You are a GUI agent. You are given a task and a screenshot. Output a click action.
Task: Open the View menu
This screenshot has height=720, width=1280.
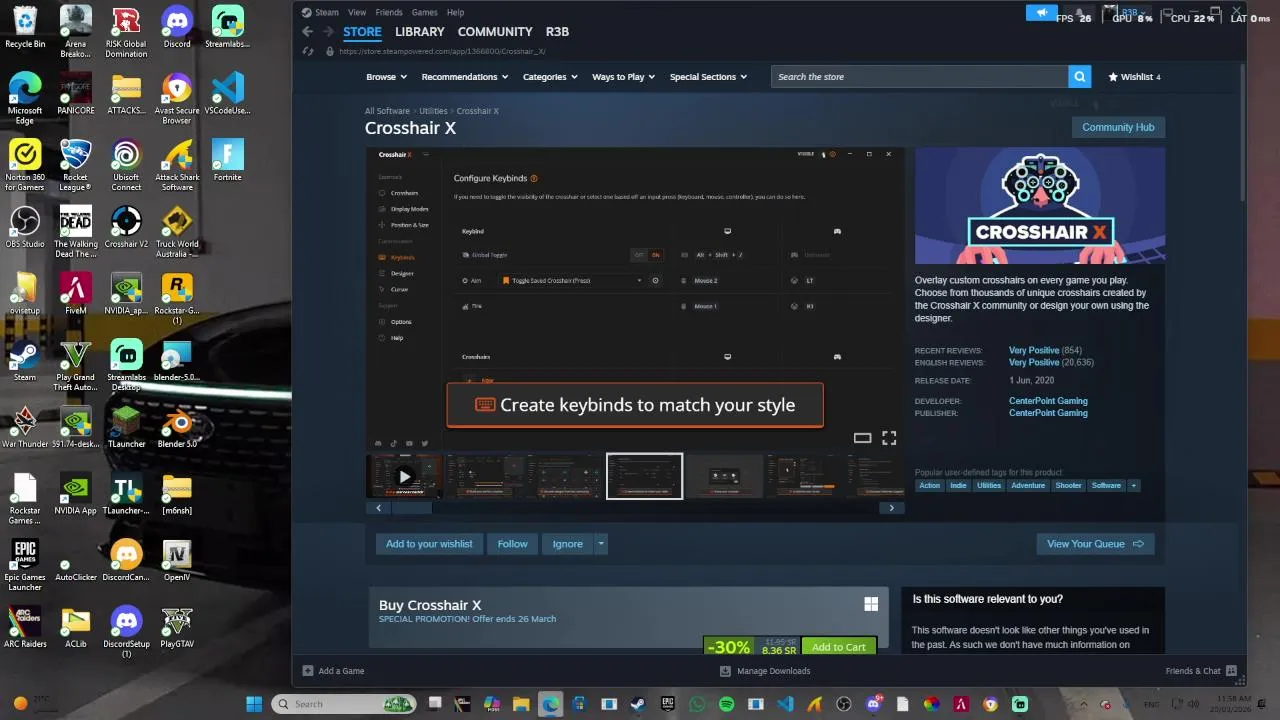356,12
